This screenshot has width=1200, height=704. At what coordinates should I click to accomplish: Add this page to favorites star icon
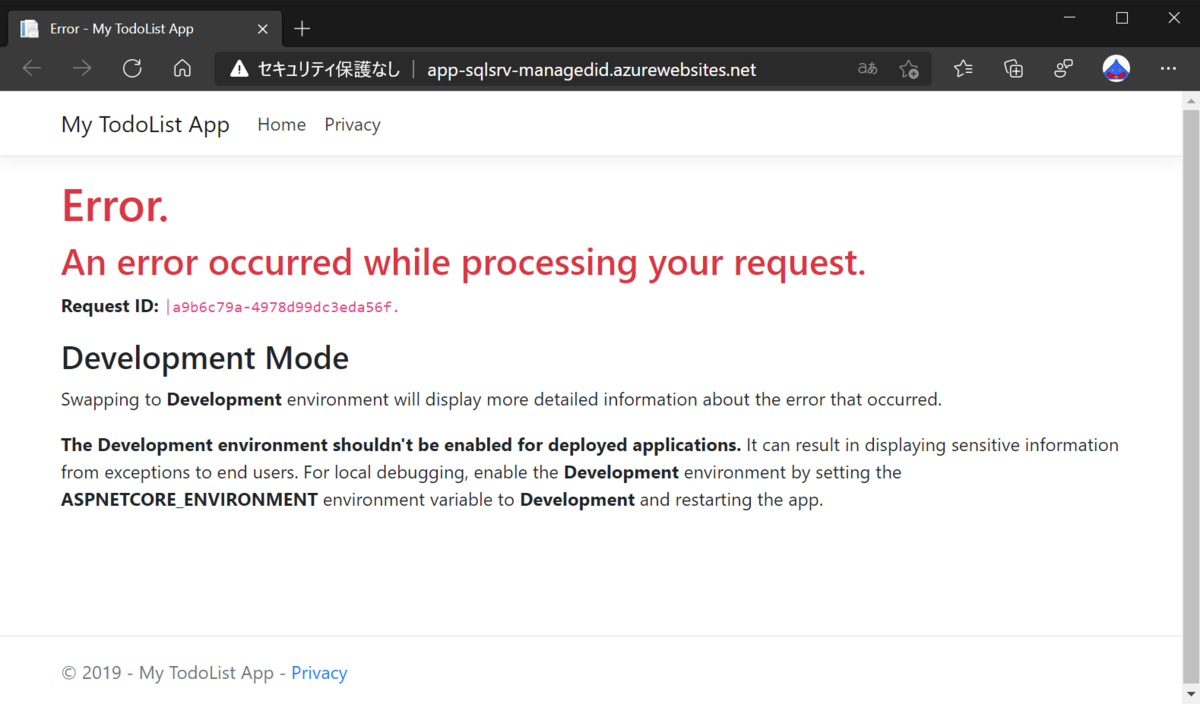pos(908,69)
